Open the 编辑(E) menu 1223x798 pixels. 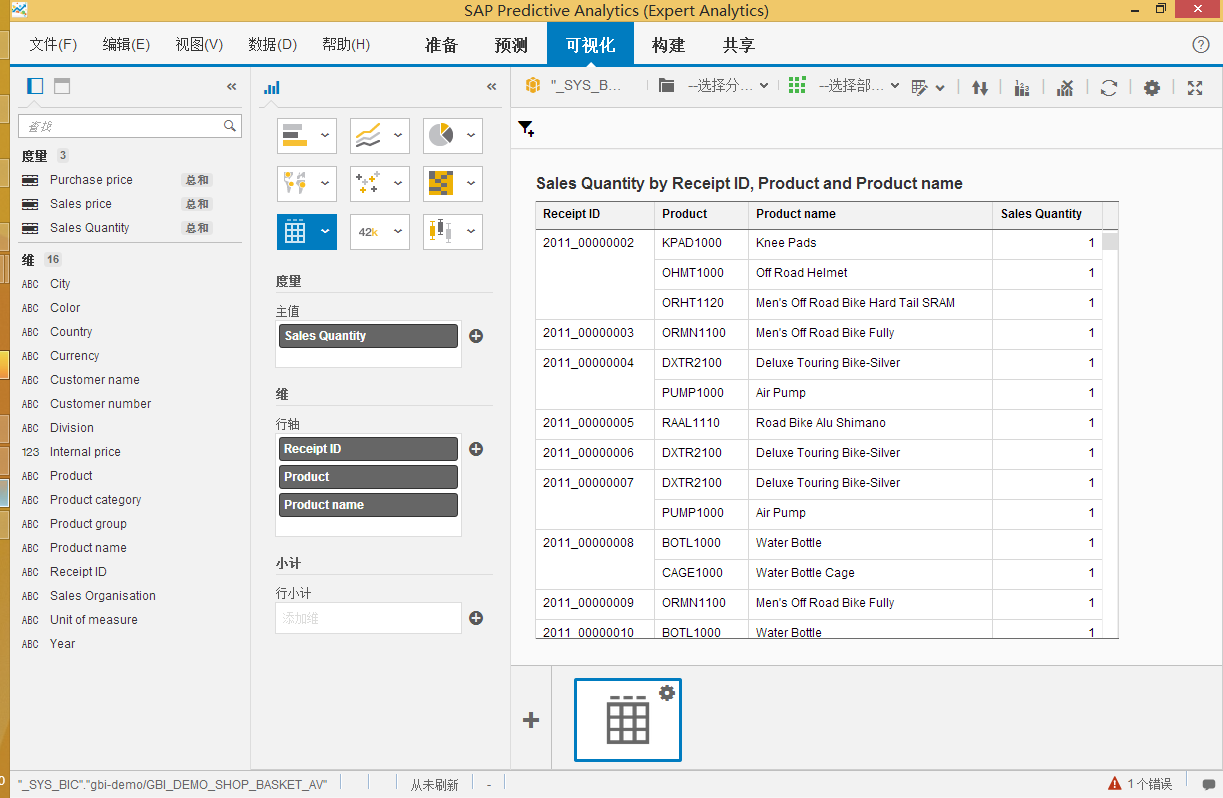pos(126,45)
